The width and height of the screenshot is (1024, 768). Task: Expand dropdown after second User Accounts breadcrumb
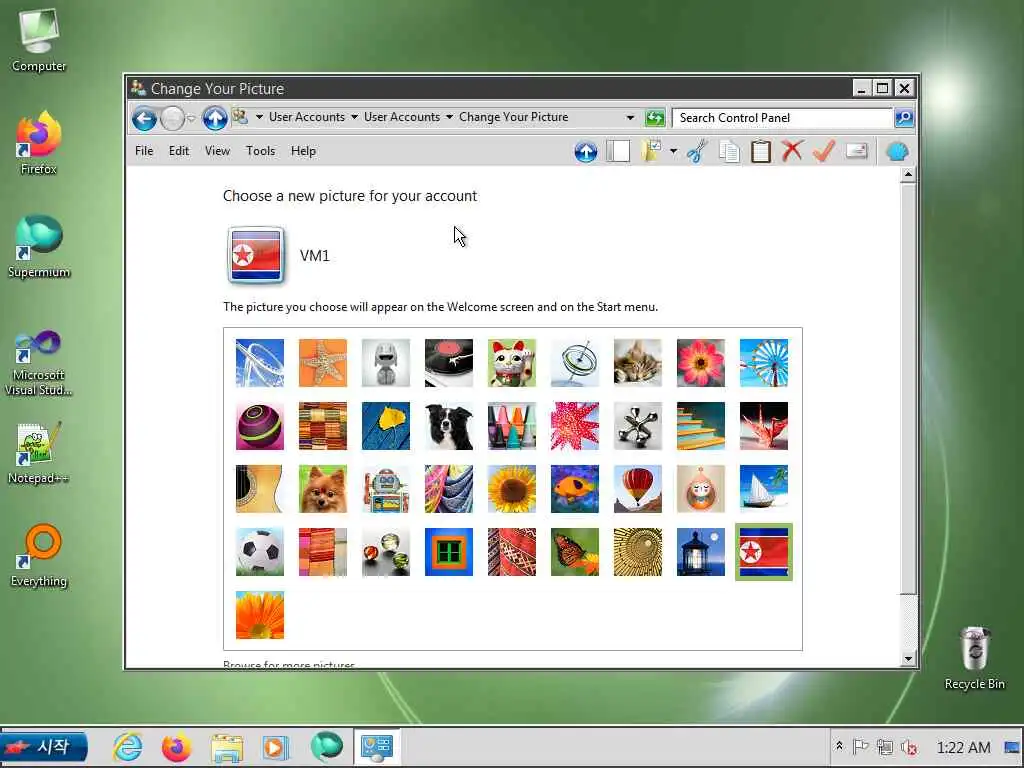[449, 118]
